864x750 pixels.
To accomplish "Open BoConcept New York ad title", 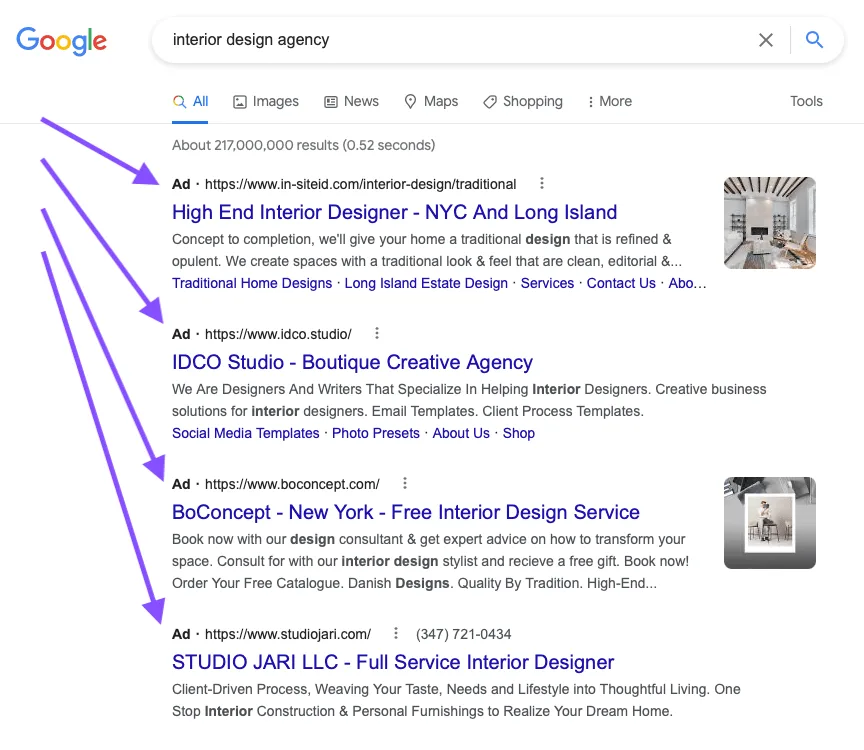I will point(406,512).
